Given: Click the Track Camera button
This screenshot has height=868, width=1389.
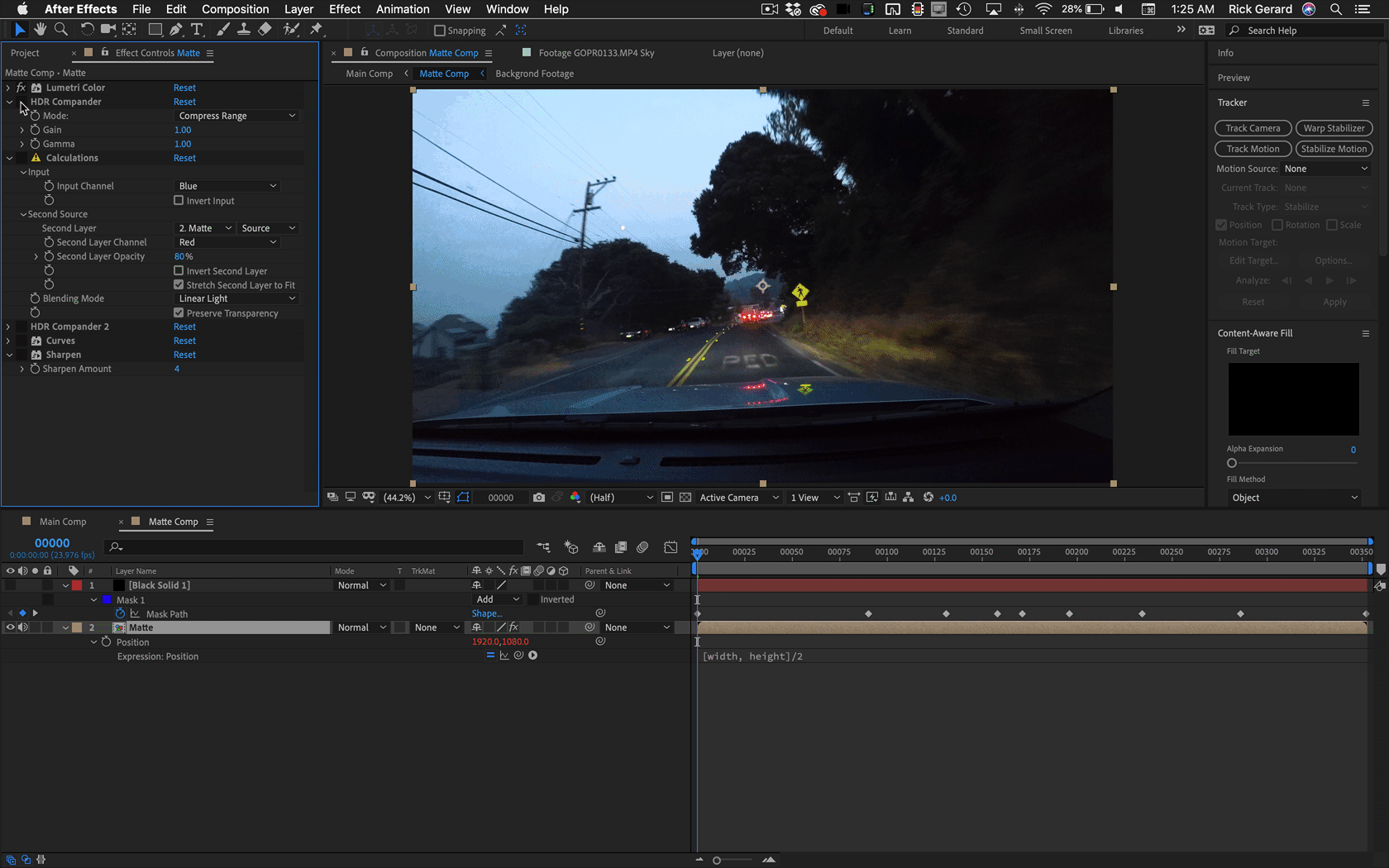Looking at the screenshot, I should tap(1253, 128).
